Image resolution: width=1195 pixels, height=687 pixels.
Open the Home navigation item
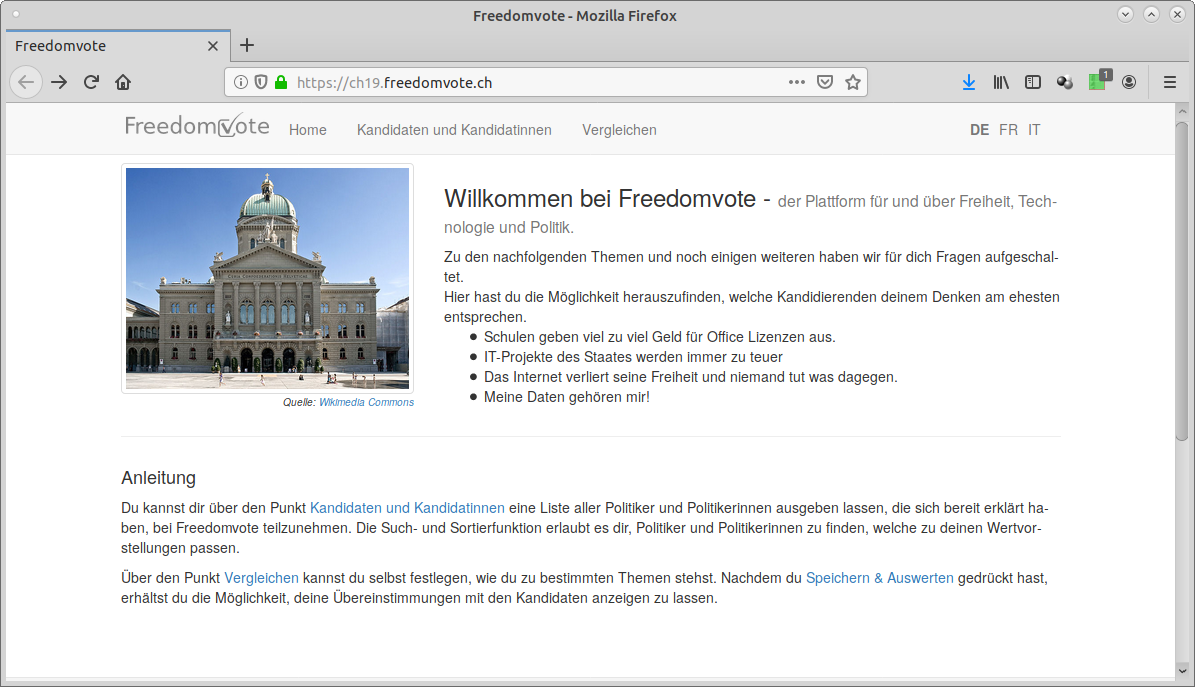point(308,130)
